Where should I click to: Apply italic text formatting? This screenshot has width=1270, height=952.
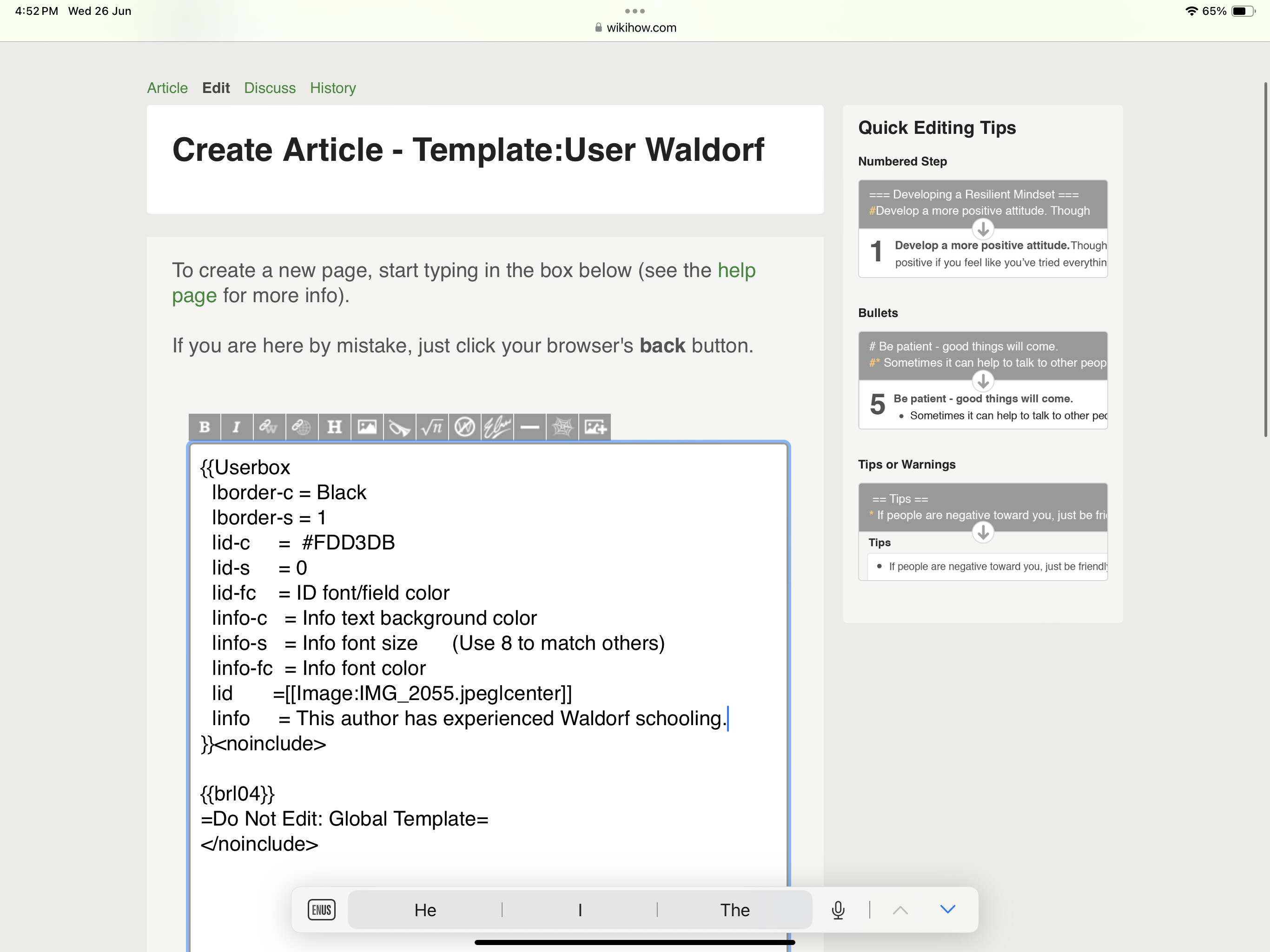pos(237,427)
